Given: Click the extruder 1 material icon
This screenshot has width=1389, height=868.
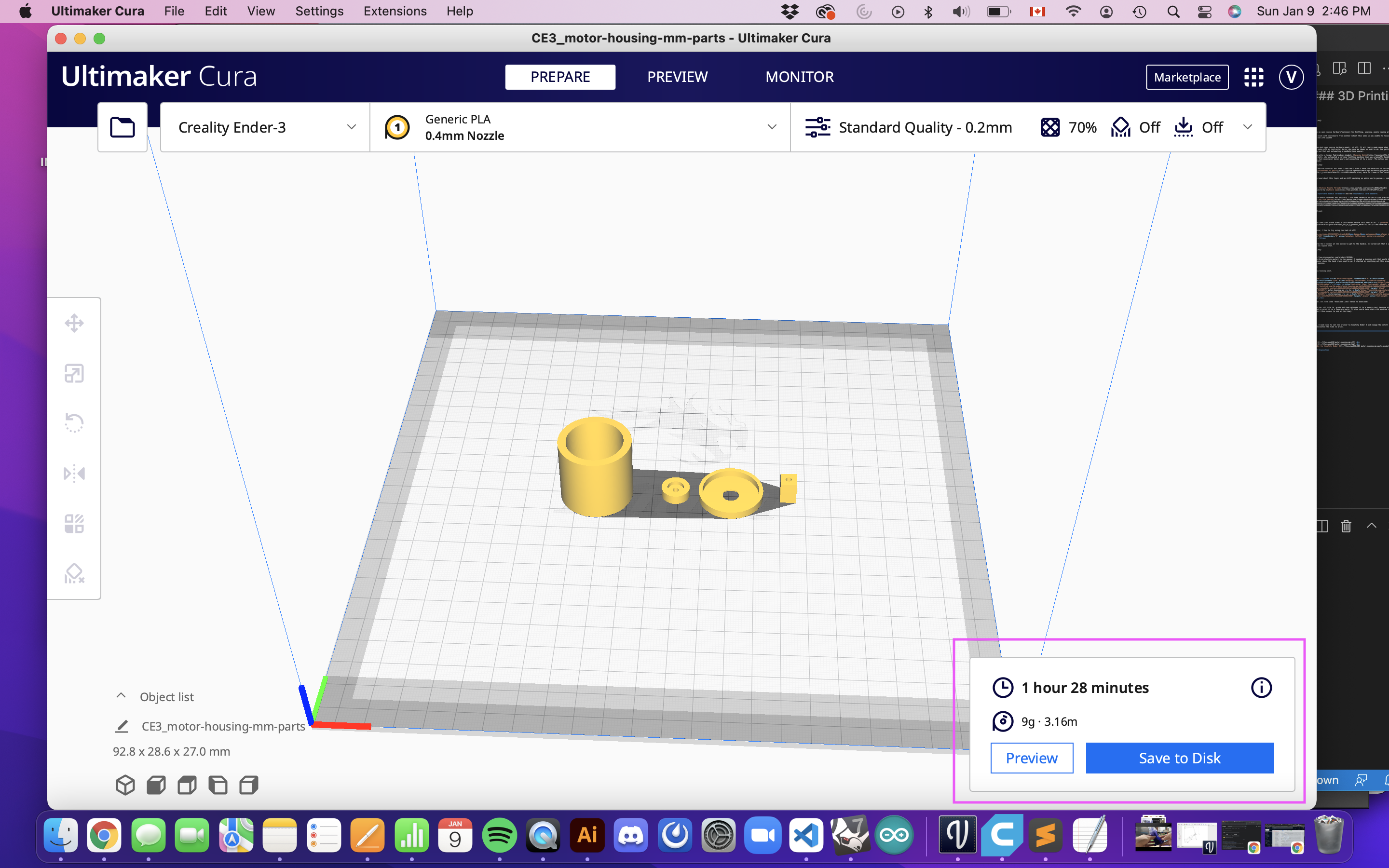Looking at the screenshot, I should pos(397,127).
